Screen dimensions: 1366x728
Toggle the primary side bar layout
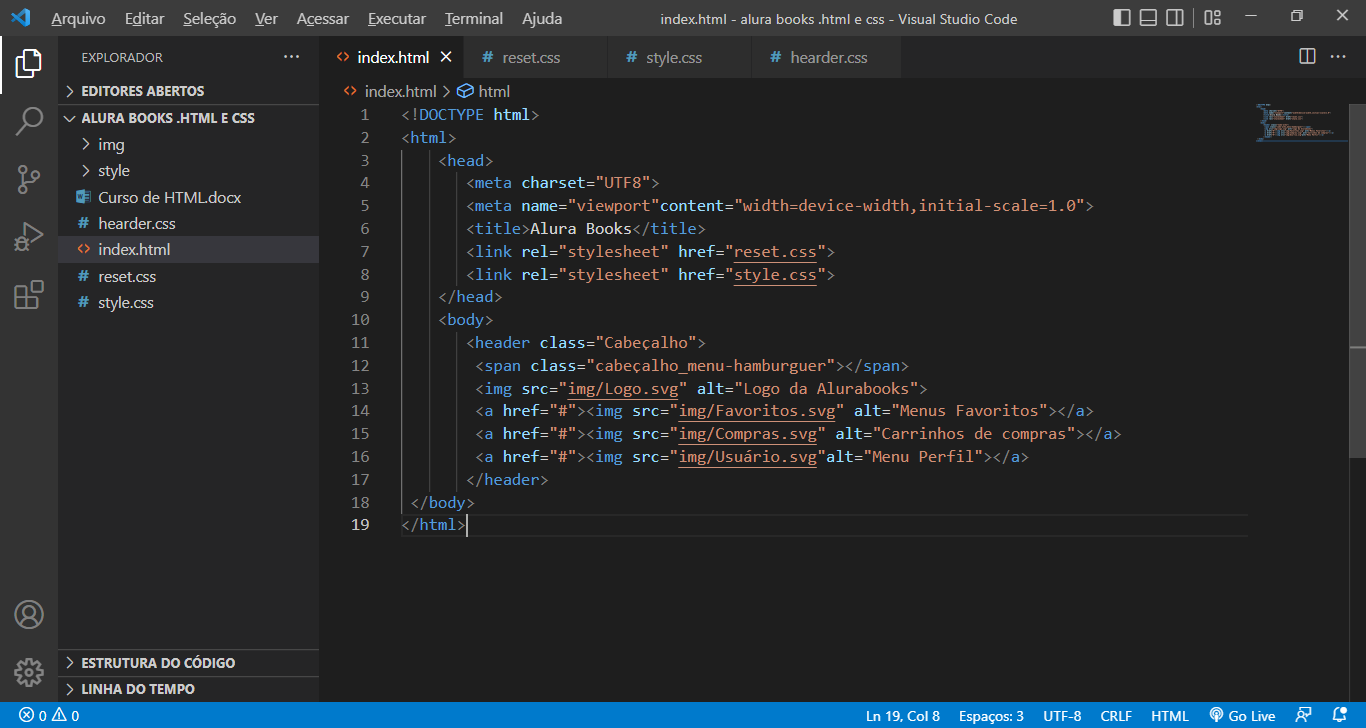coord(1122,18)
